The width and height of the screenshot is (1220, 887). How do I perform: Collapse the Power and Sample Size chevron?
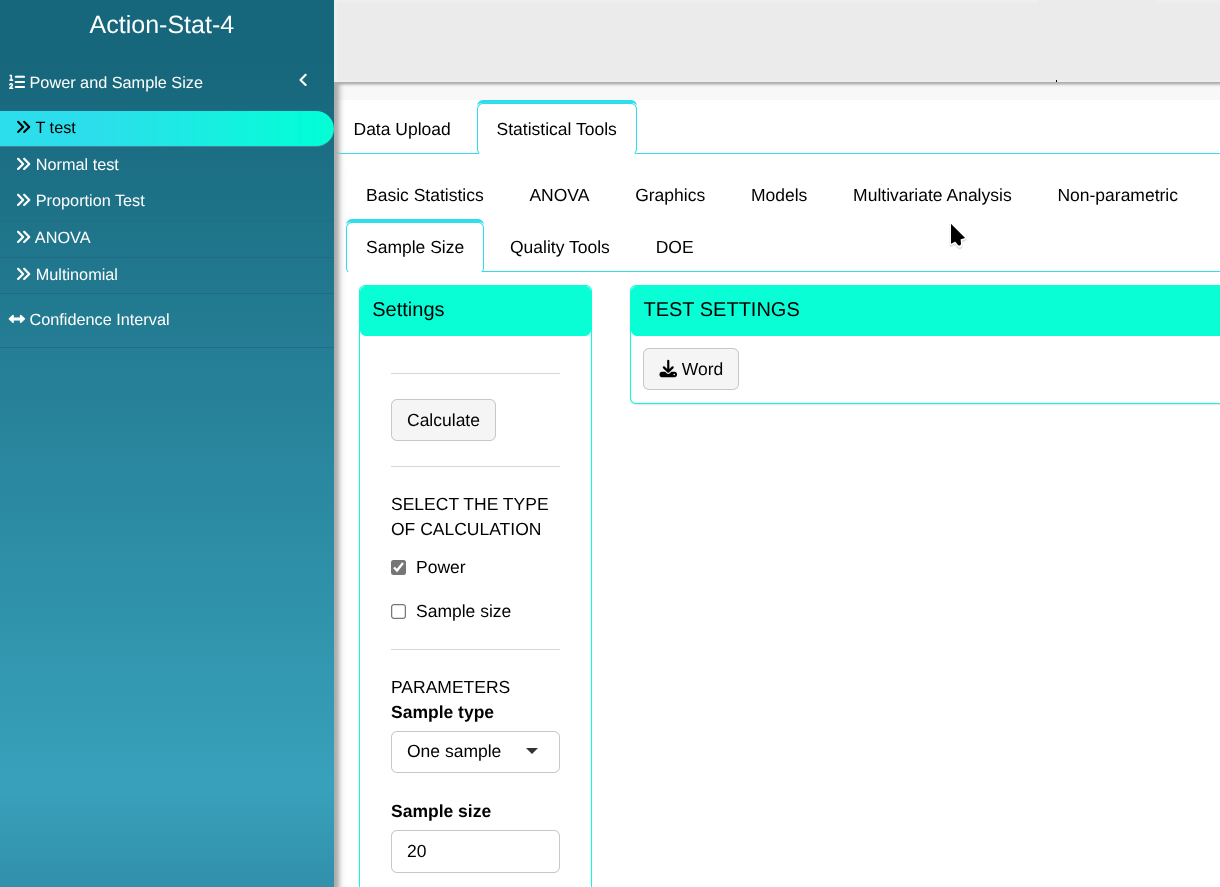[303, 80]
